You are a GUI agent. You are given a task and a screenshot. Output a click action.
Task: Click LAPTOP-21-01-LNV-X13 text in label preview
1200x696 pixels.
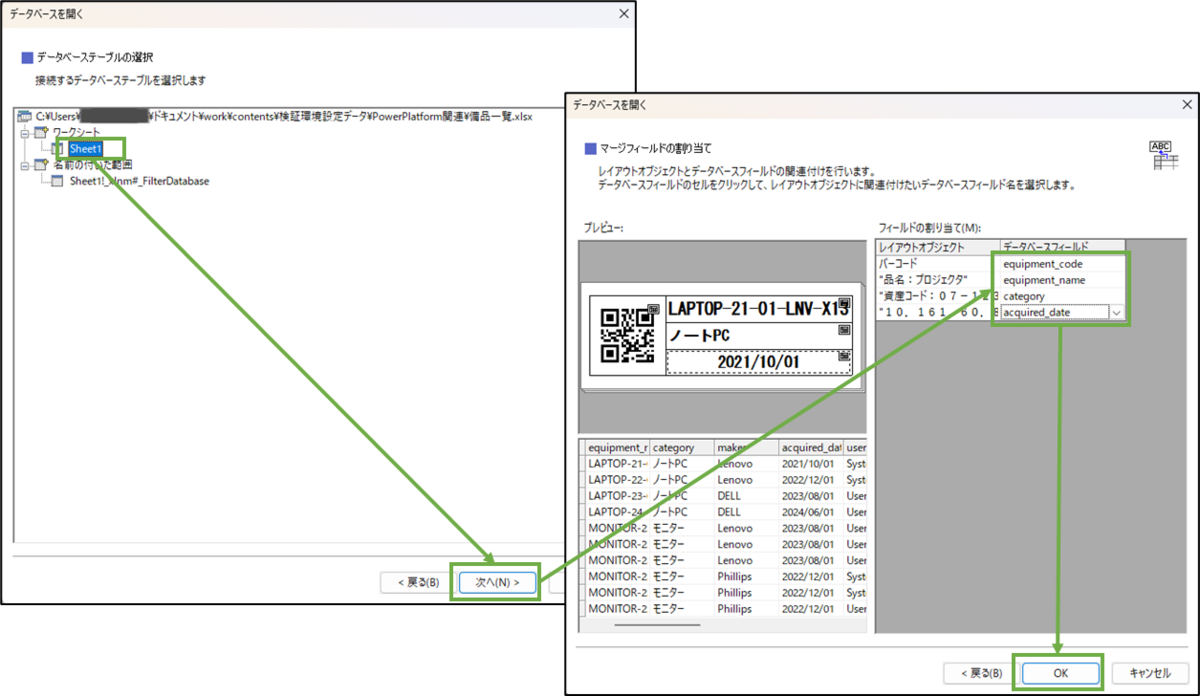(x=756, y=308)
